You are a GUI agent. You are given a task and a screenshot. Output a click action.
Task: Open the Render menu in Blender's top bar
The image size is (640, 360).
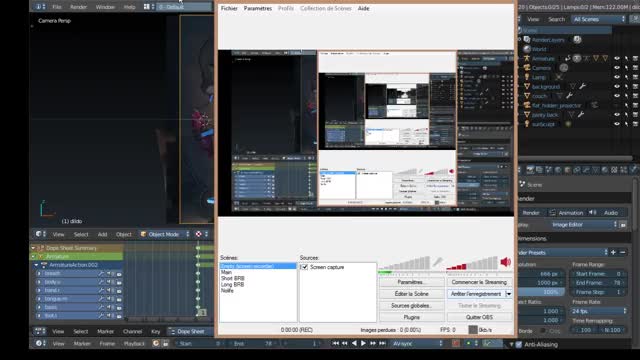coord(78,7)
